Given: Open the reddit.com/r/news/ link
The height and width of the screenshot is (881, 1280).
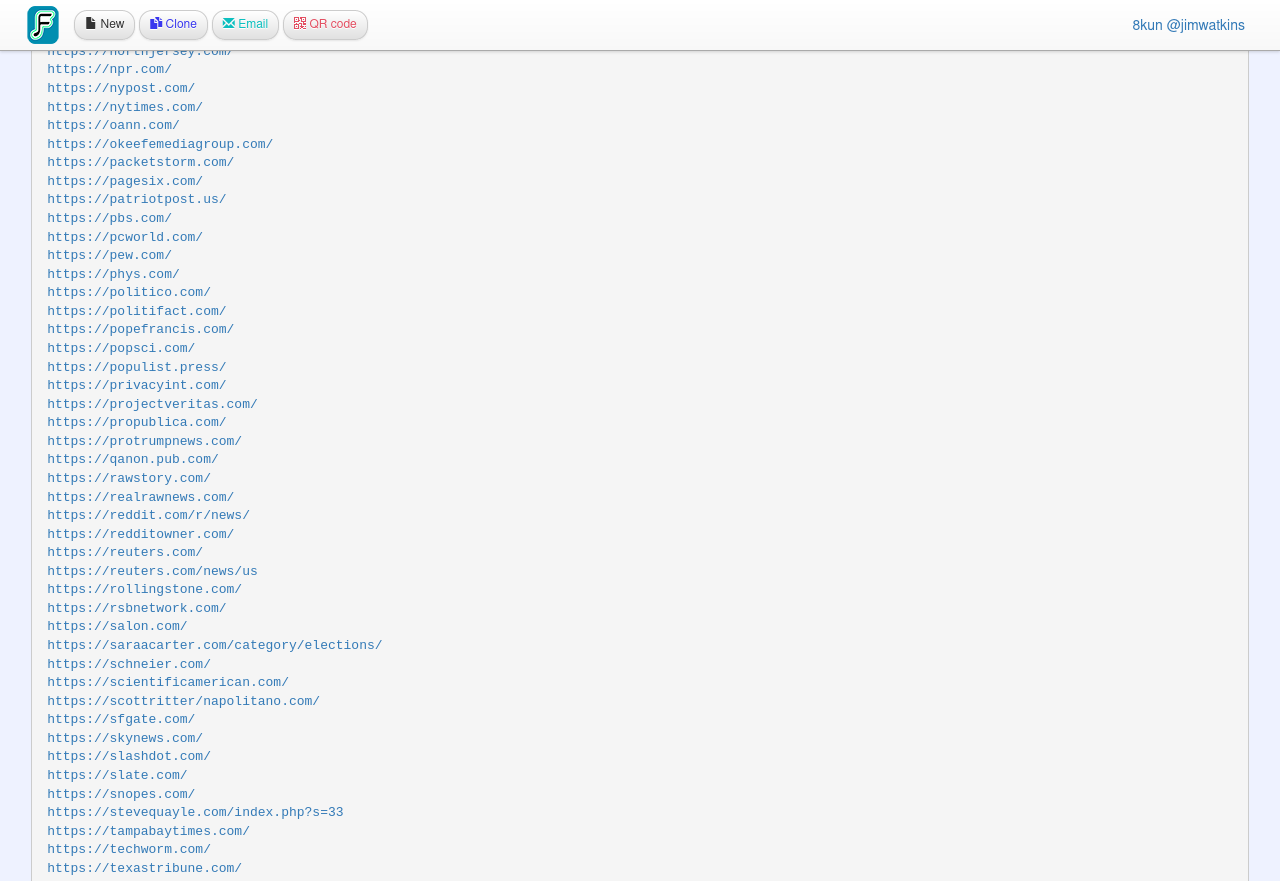Looking at the screenshot, I should (148, 516).
